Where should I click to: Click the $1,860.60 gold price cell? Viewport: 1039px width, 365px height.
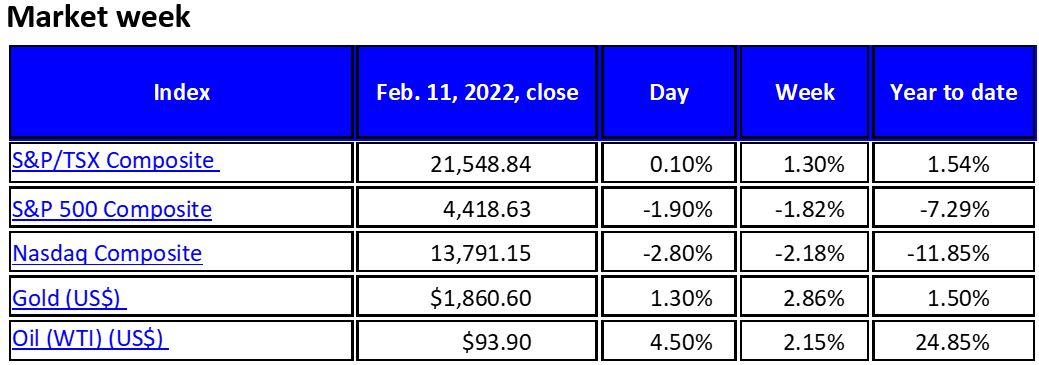(477, 298)
